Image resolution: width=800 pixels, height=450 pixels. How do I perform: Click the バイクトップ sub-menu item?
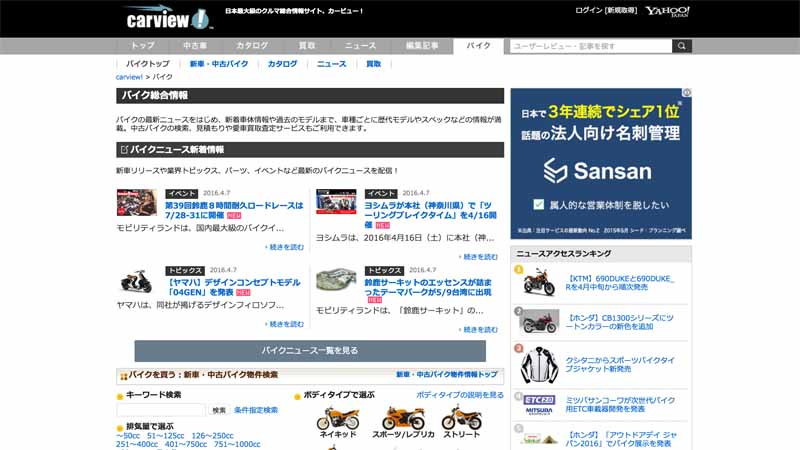148,64
